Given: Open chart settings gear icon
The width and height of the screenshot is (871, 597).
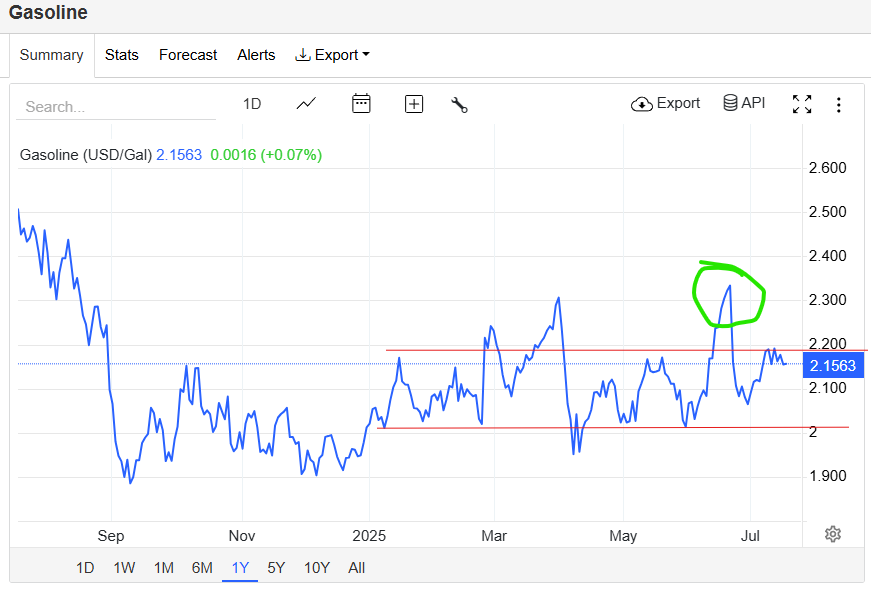Looking at the screenshot, I should (833, 534).
